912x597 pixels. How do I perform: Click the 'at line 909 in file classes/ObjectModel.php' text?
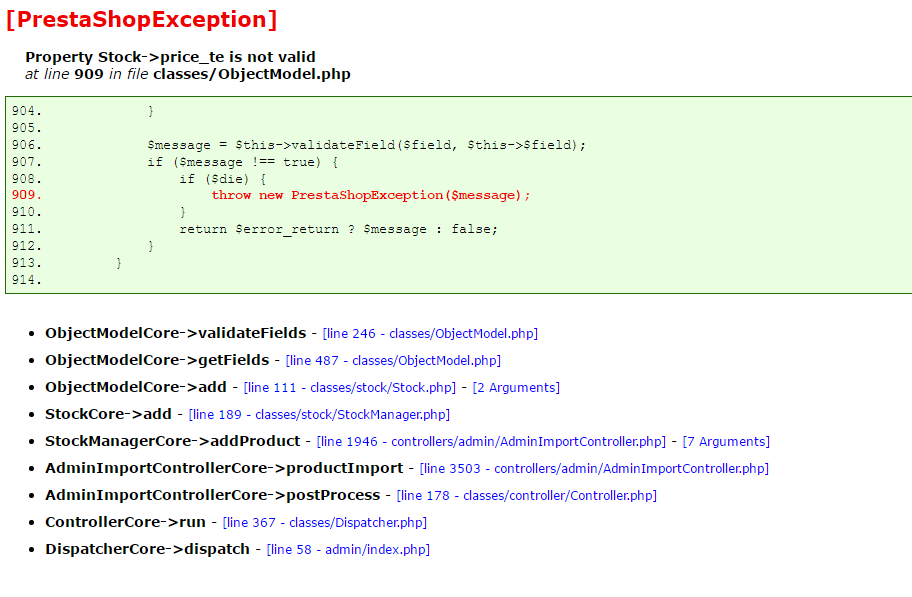pos(187,74)
